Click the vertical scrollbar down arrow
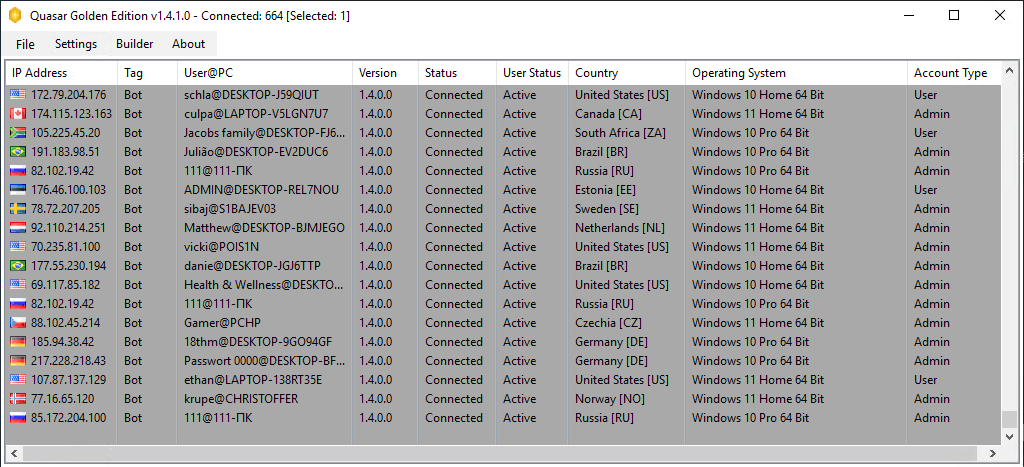The width and height of the screenshot is (1024, 467). [x=1009, y=436]
